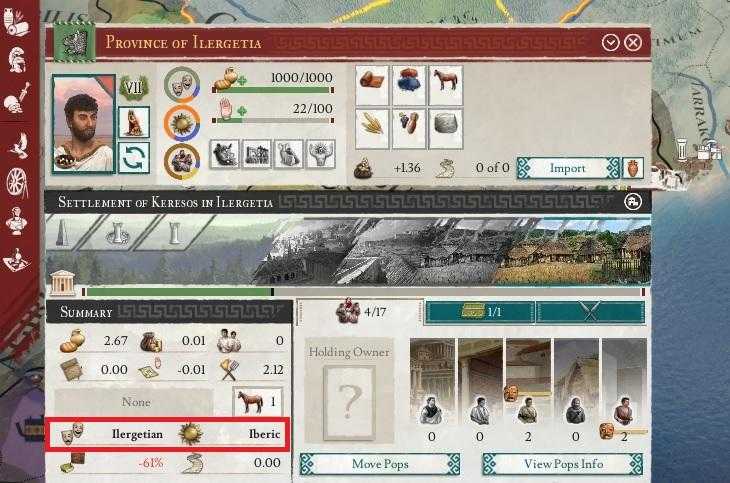
Task: Click the cycle arrows governor policy button
Action: [134, 157]
